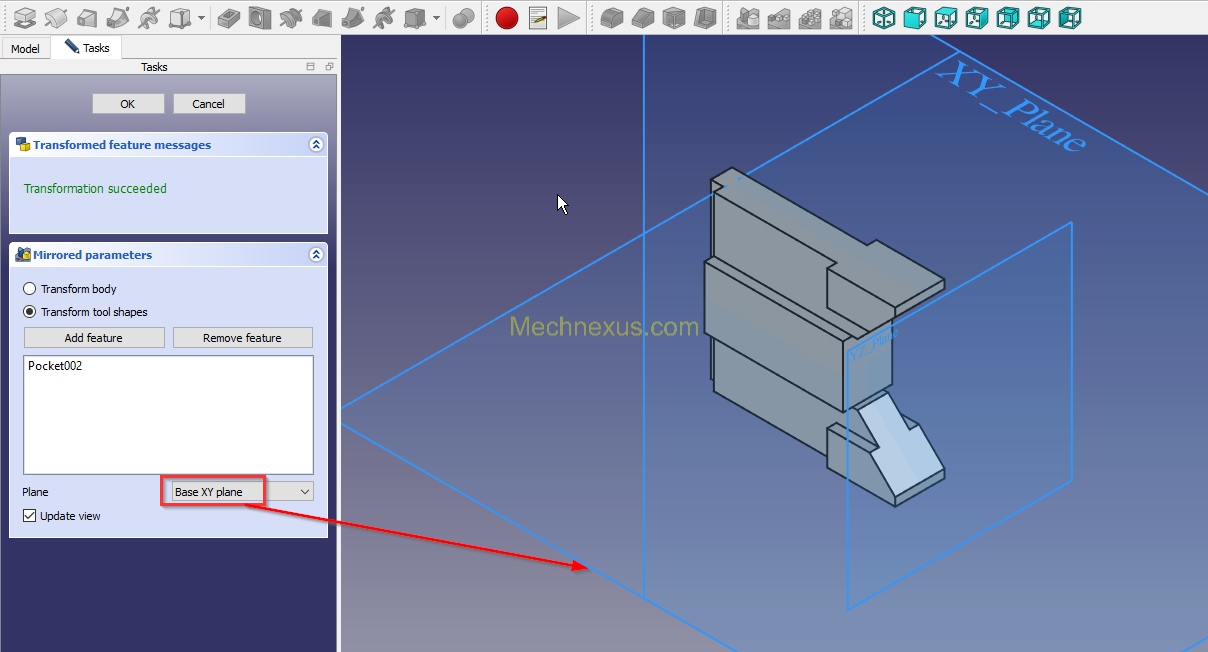This screenshot has height=652, width=1208.
Task: Switch to Front view cube icon
Action: [x=914, y=17]
